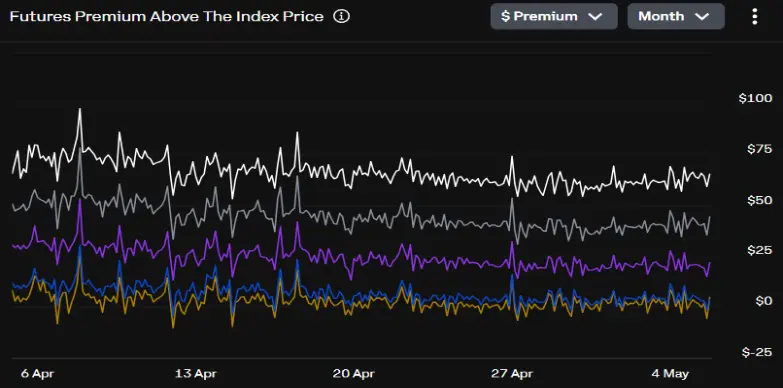Viewport: 783px width, 388px height.
Task: Click the 20 Apr date label
Action: click(x=354, y=374)
